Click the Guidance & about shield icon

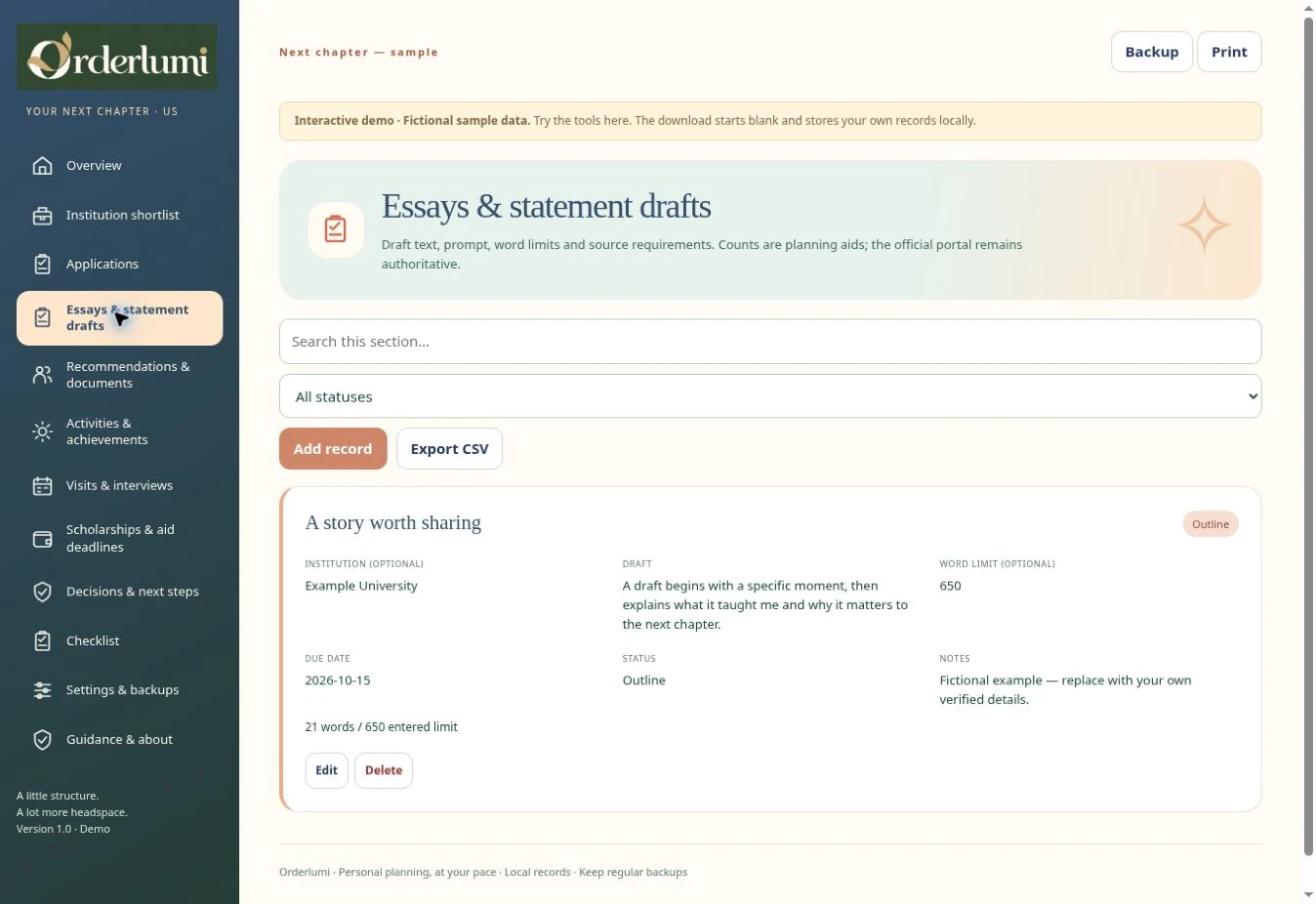click(x=42, y=740)
